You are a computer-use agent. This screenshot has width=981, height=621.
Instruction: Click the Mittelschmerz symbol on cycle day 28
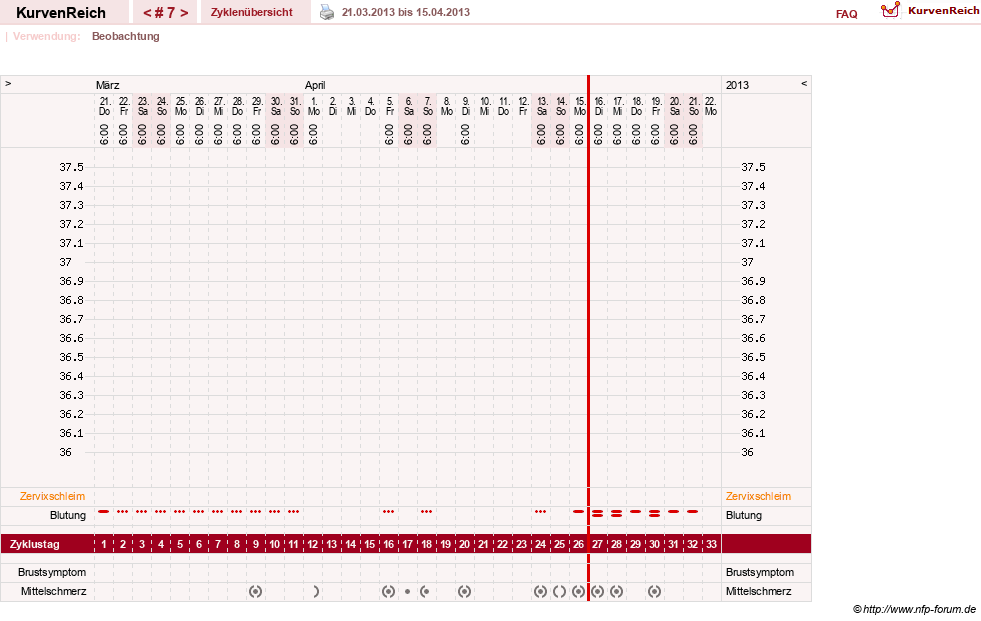[x=616, y=591]
